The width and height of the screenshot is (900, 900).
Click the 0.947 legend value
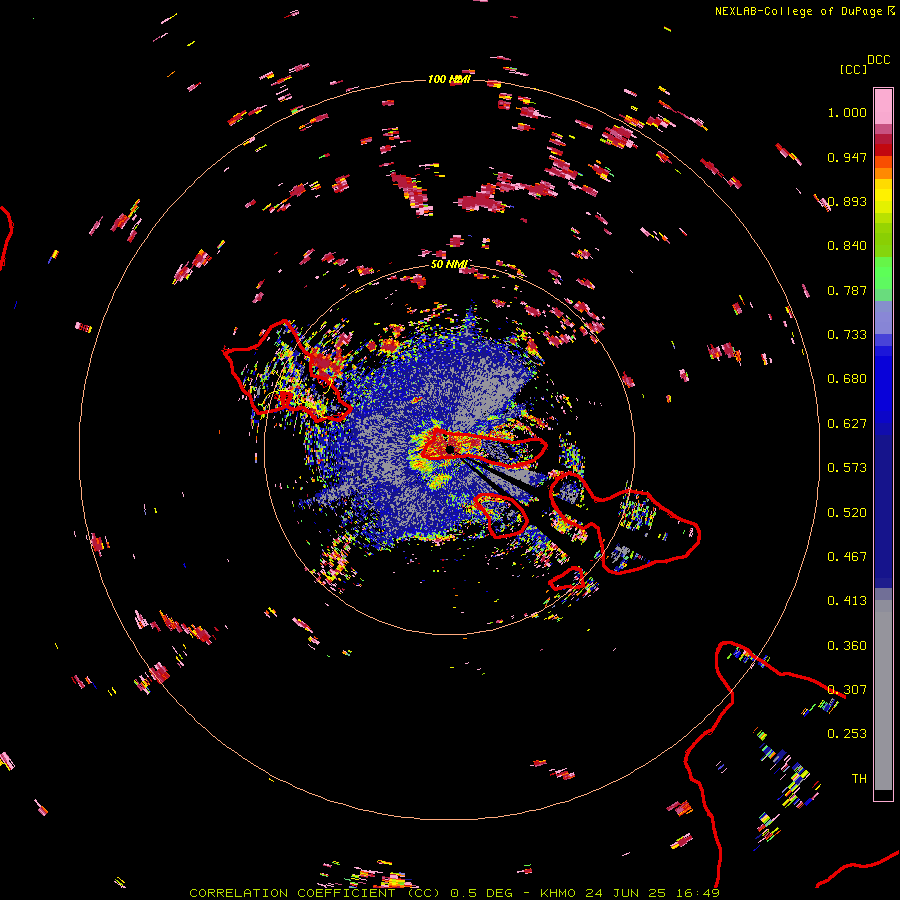tap(847, 157)
